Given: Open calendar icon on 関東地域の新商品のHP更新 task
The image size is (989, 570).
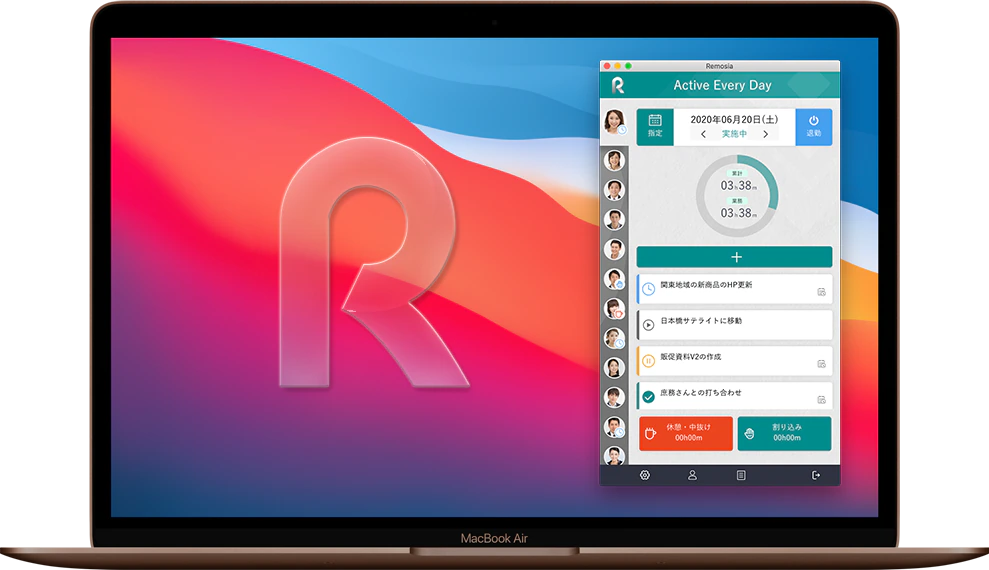Looking at the screenshot, I should pyautogui.click(x=821, y=292).
